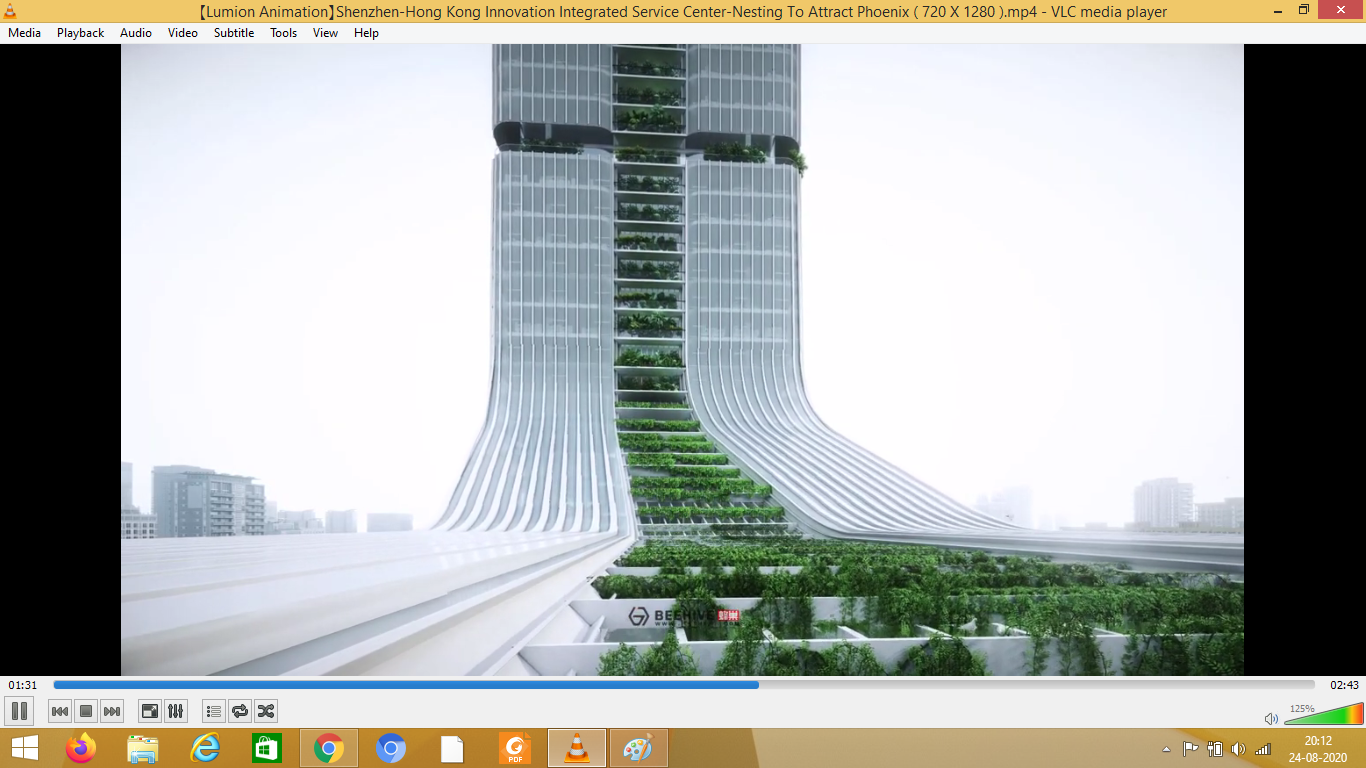Pause the video playback
1366x768 pixels.
pyautogui.click(x=20, y=711)
